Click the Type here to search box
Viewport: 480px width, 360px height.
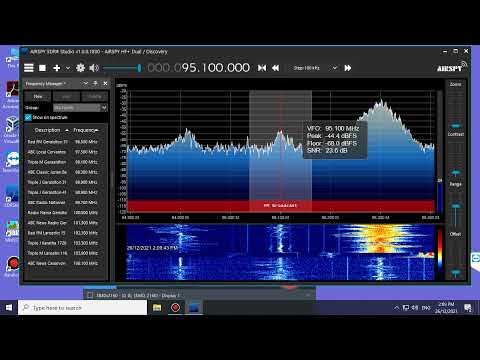pyautogui.click(x=83, y=308)
